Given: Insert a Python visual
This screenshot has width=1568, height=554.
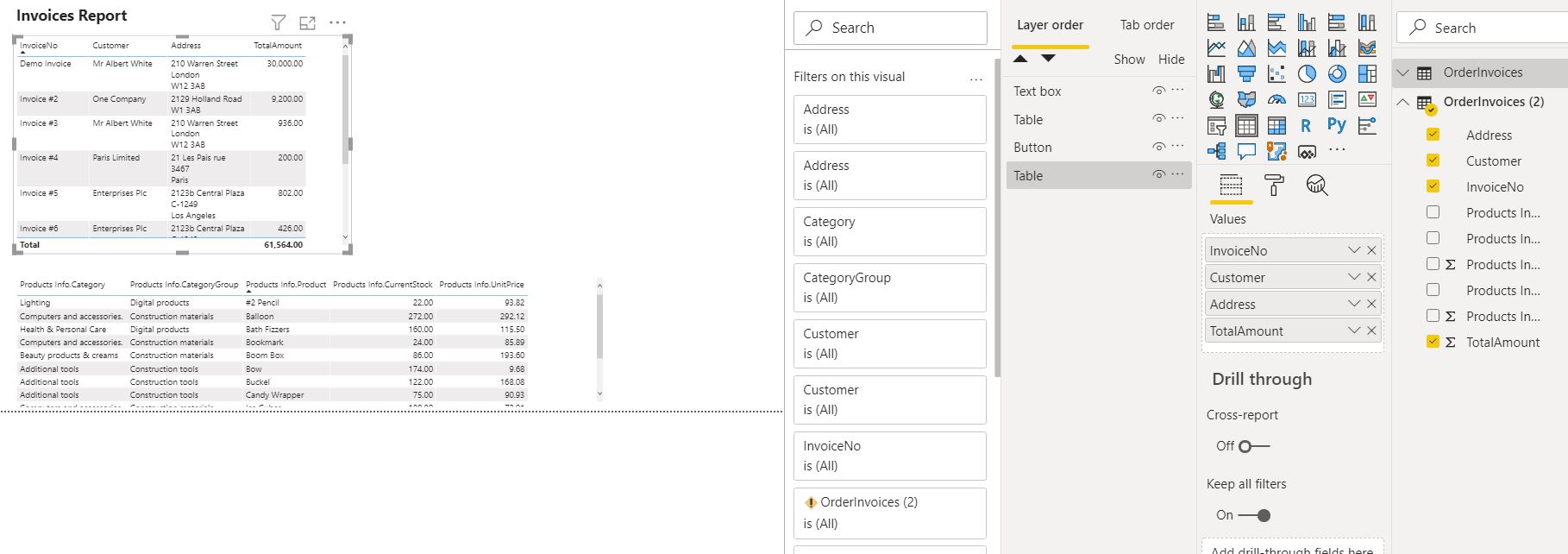Looking at the screenshot, I should click(1337, 126).
